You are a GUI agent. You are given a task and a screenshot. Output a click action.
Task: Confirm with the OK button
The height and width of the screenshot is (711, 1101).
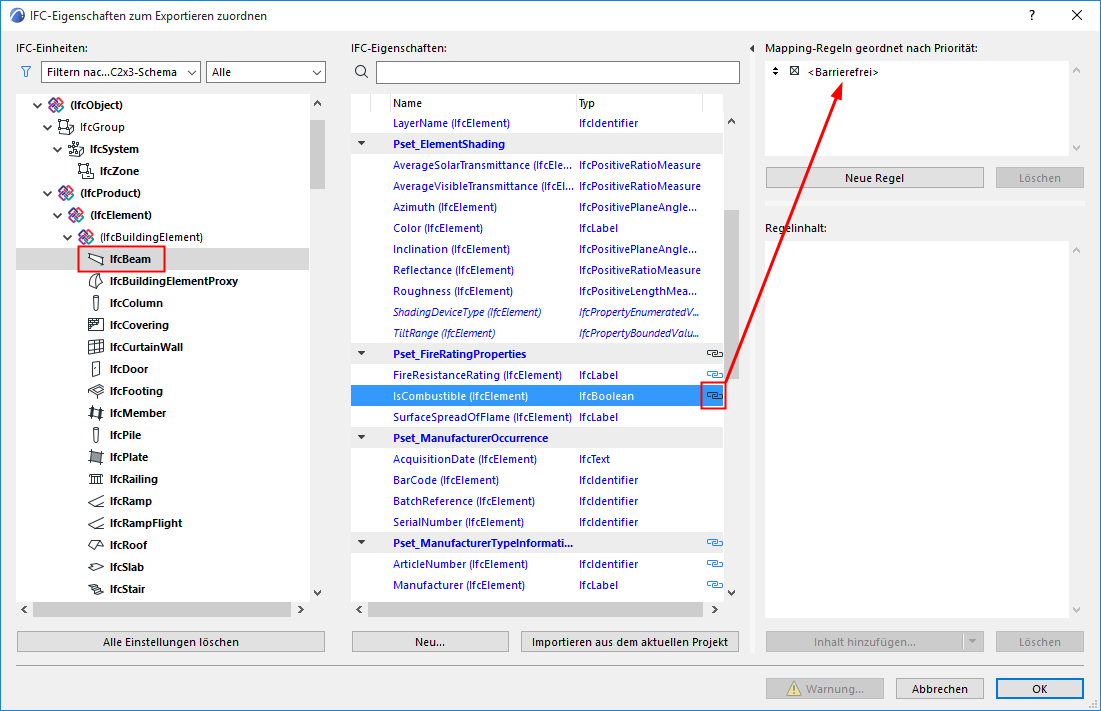[x=1039, y=689]
